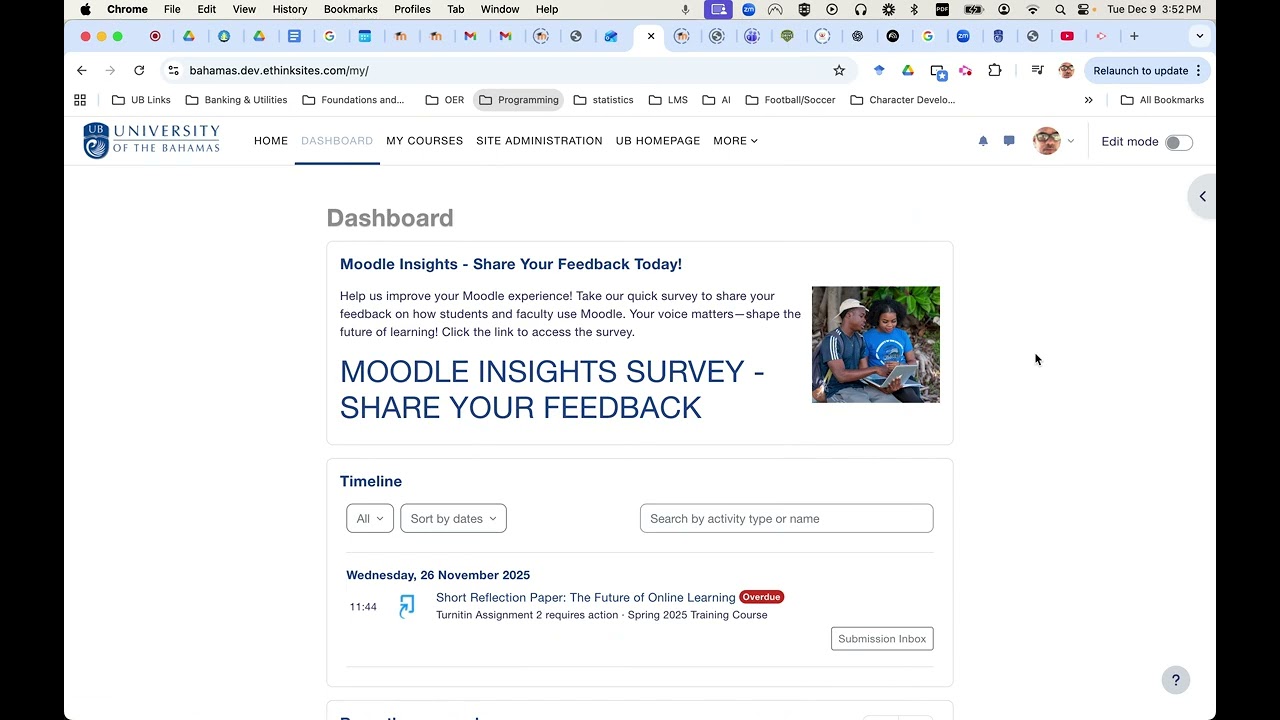The width and height of the screenshot is (1280, 720).
Task: Open a new browser tab
Action: (1134, 36)
